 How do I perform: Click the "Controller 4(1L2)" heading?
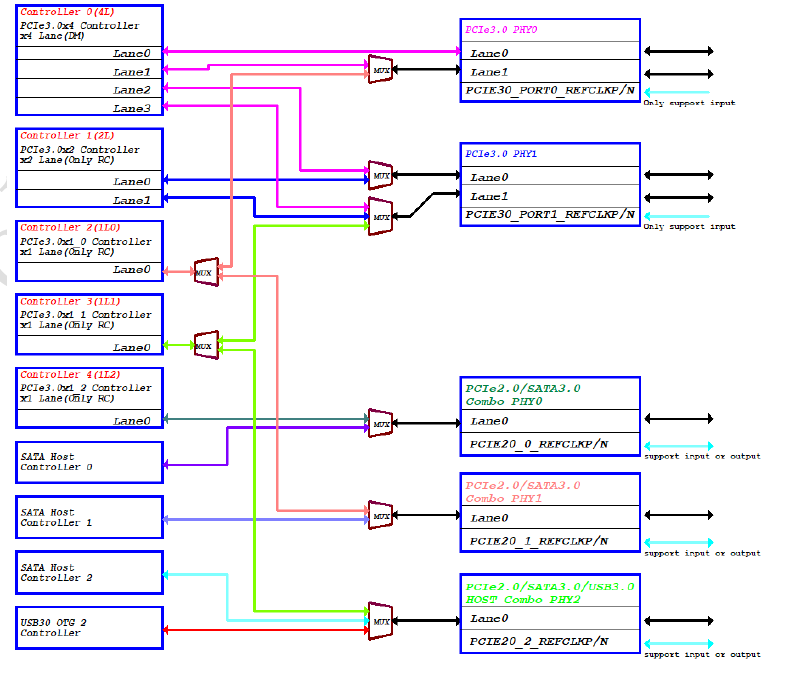(x=70, y=375)
